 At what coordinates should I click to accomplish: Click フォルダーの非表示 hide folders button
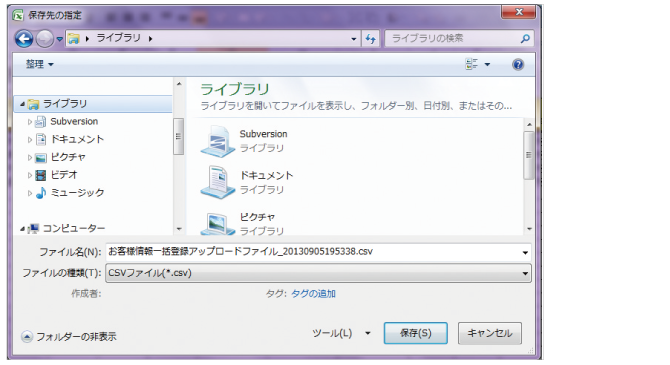(69, 337)
